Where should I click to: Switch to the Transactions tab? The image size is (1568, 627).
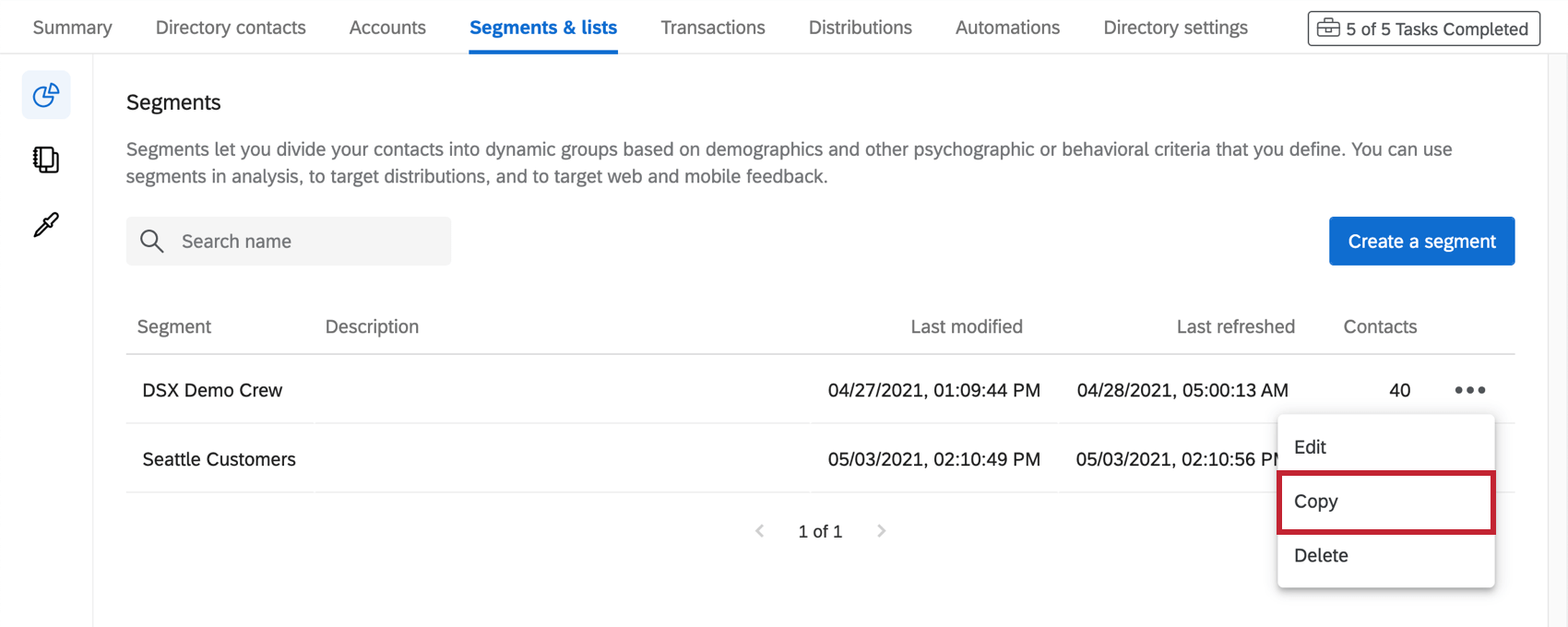[713, 28]
